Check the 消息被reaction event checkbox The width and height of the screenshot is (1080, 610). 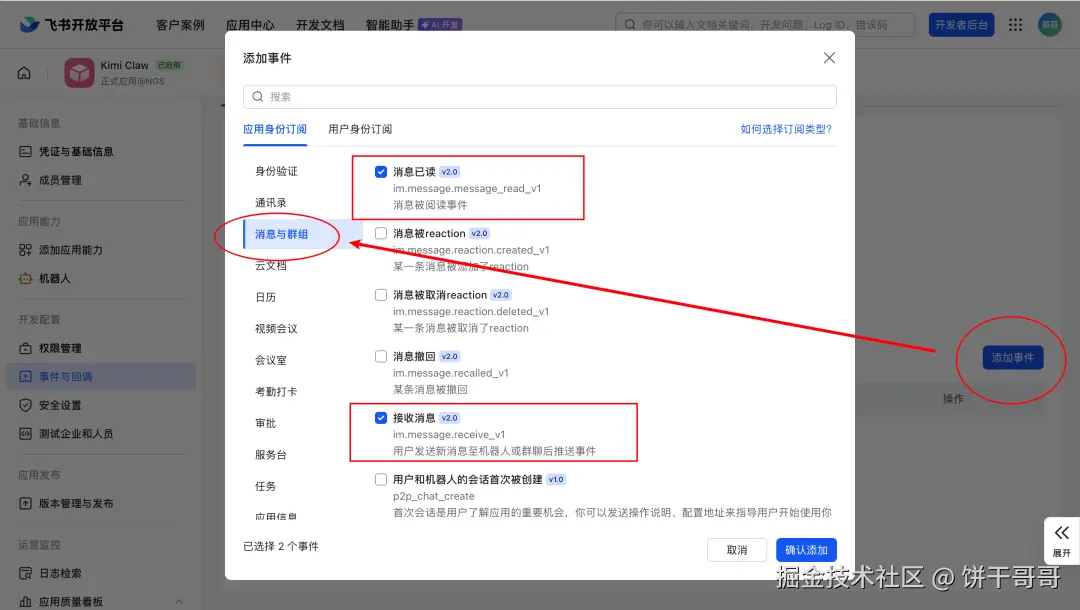(381, 233)
